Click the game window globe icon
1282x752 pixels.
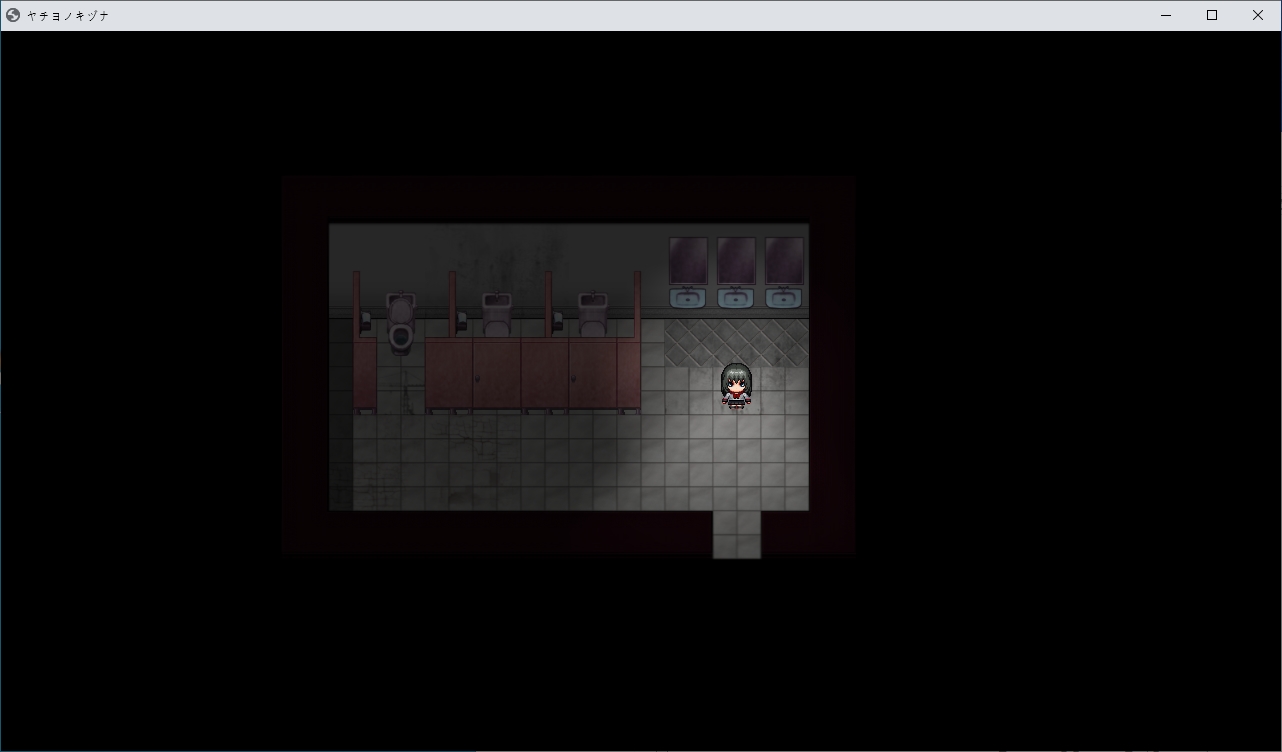(x=13, y=15)
